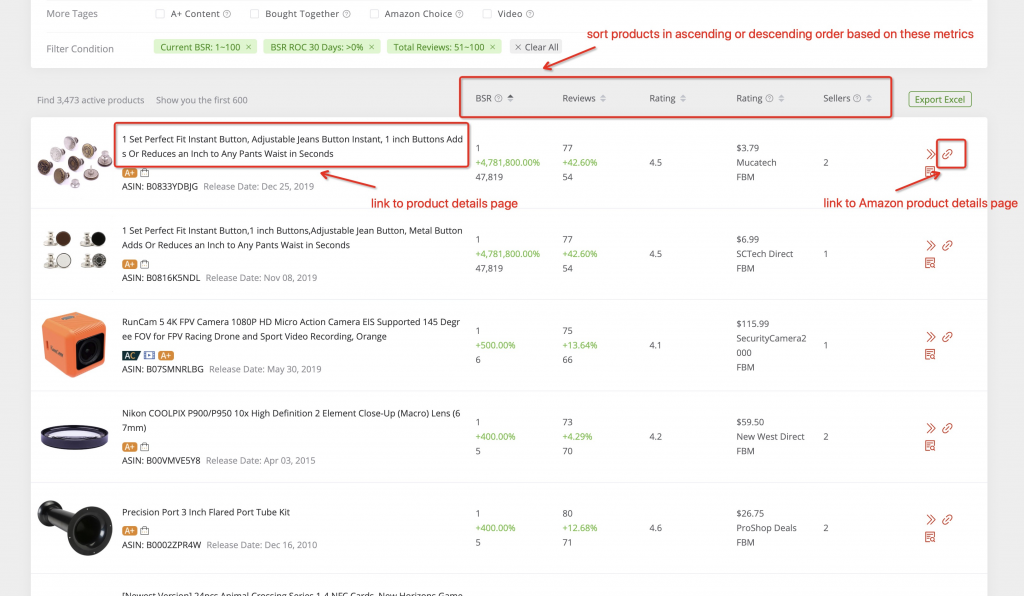Open Amazon link icon for RunCam row
This screenshot has height=596, width=1024.
(948, 337)
